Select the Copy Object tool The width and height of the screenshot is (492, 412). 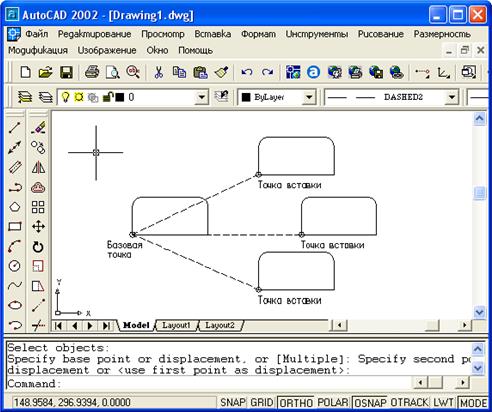click(x=38, y=147)
